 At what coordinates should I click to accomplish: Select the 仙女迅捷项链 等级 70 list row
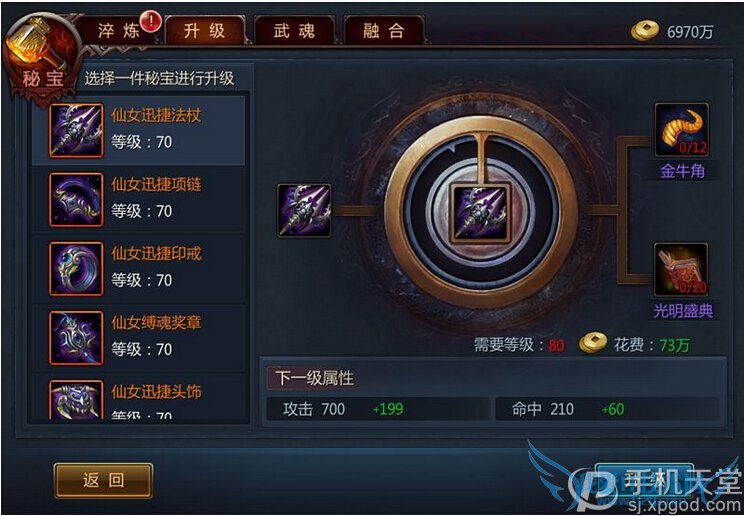point(139,199)
